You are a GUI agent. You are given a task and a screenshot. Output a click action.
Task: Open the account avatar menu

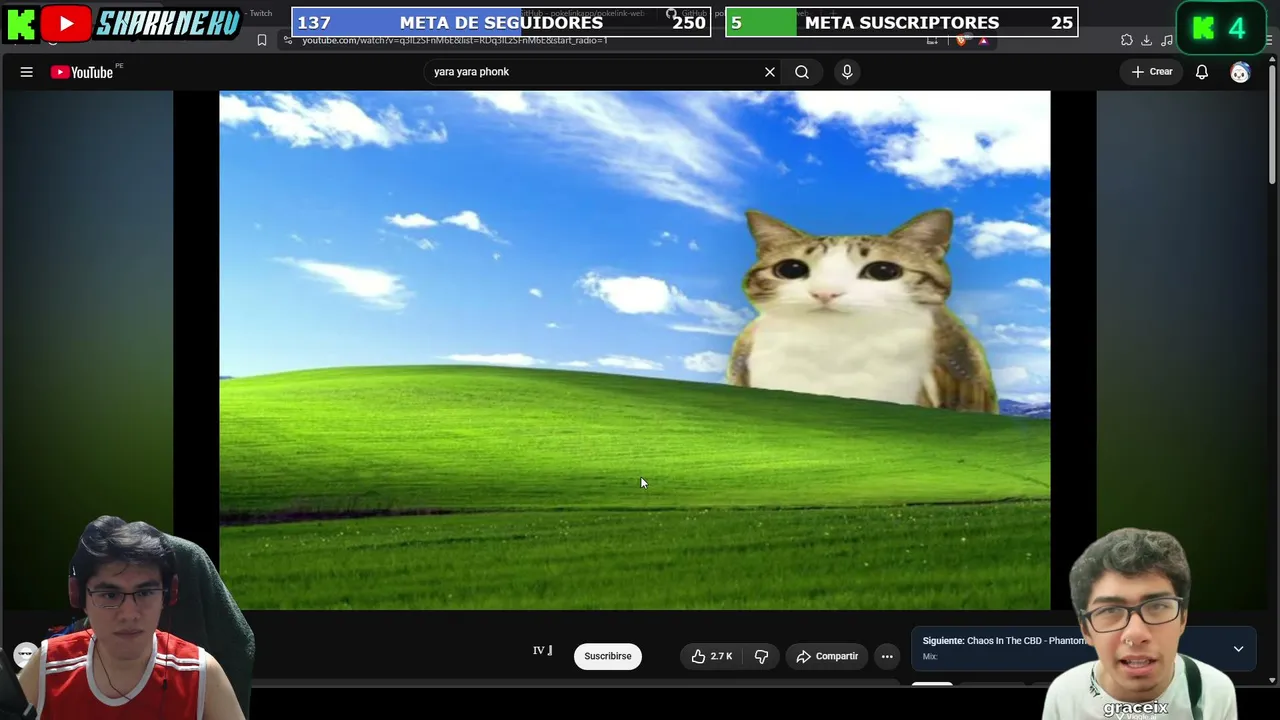(1240, 72)
